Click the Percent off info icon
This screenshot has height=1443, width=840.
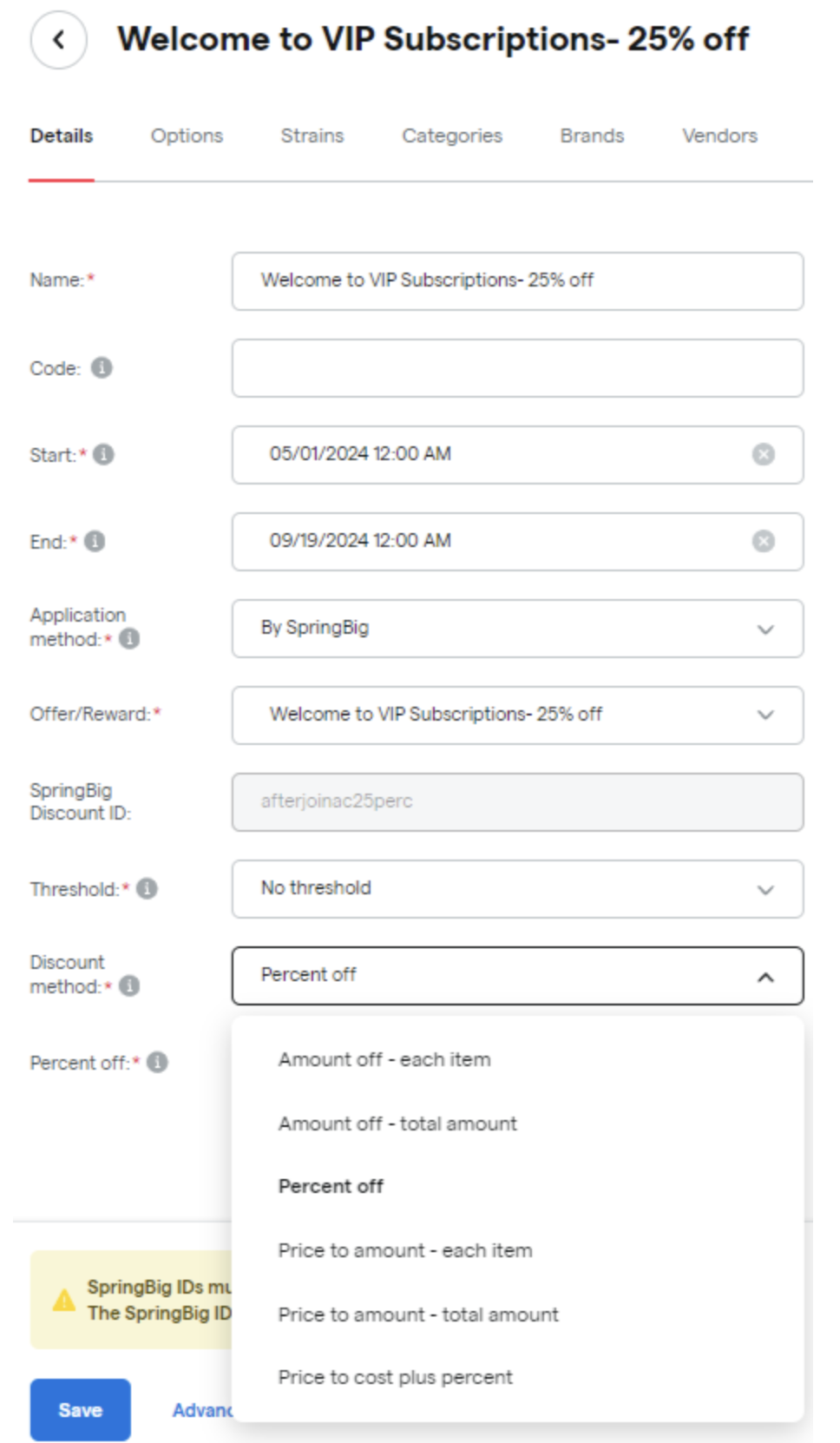point(157,1062)
